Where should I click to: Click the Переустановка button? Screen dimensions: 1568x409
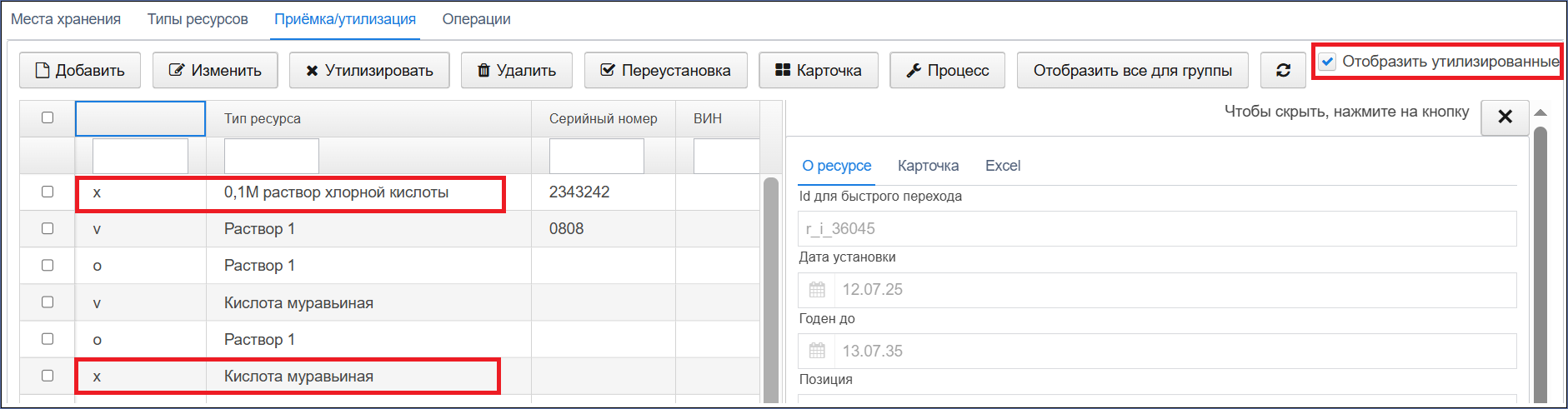666,70
